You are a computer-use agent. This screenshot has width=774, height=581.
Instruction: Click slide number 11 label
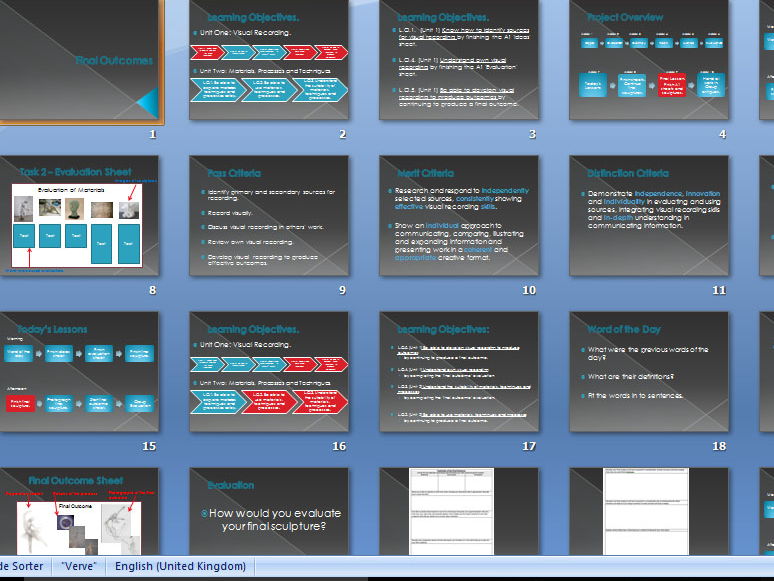click(x=719, y=290)
